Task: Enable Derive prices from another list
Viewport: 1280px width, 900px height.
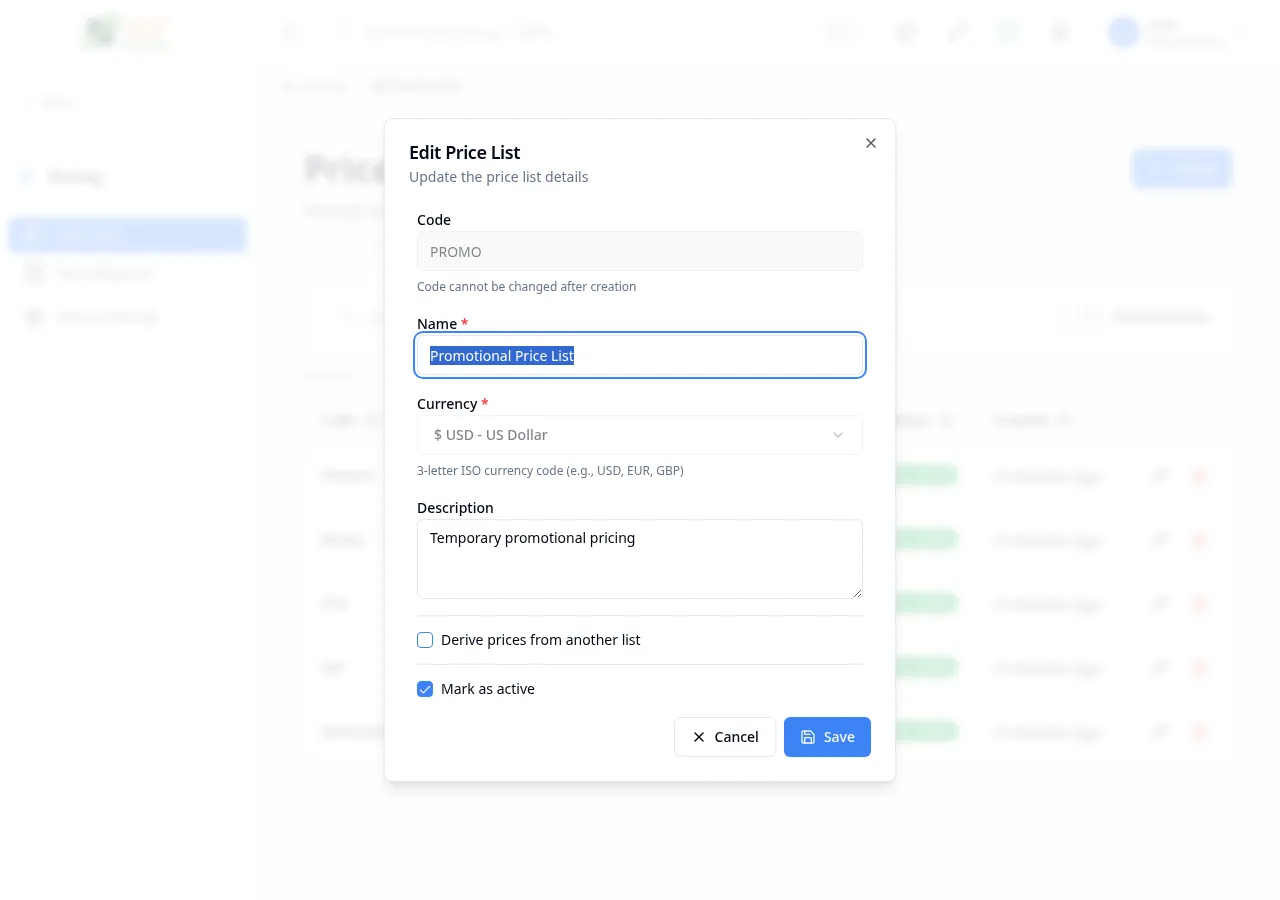Action: (425, 640)
